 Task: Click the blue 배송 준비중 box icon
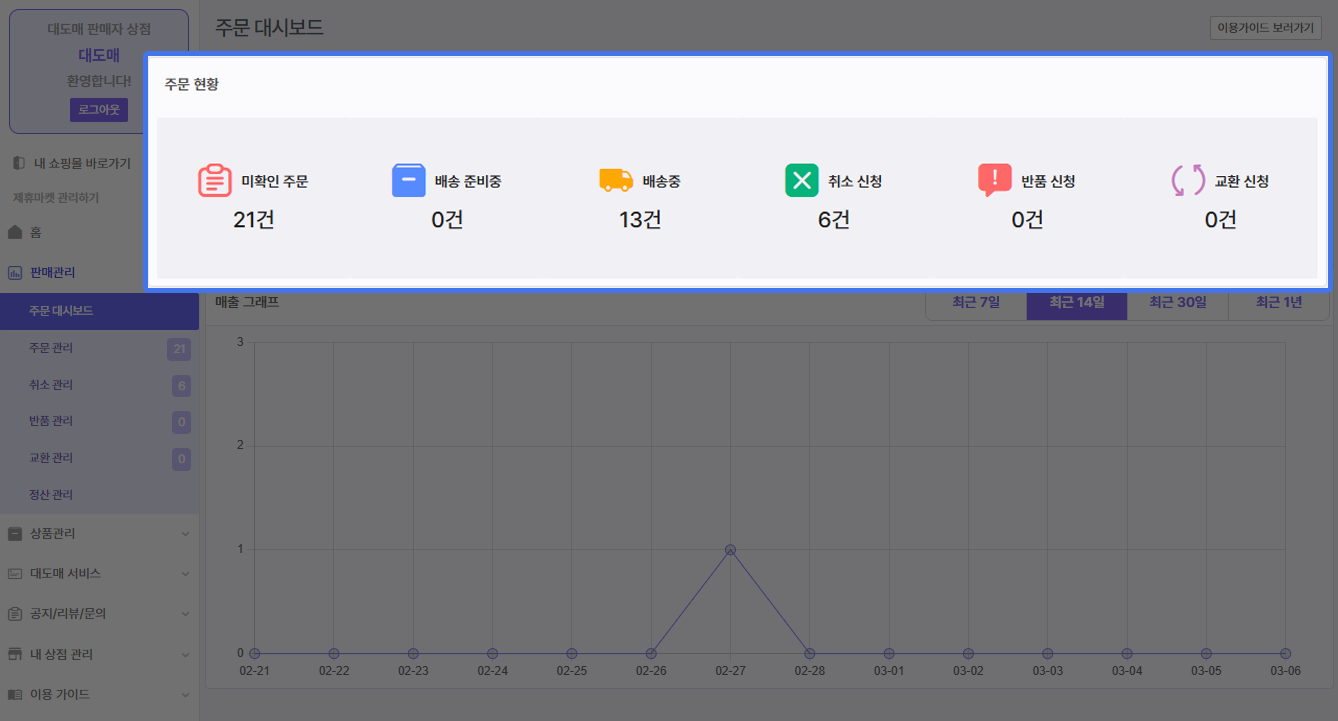(x=408, y=181)
